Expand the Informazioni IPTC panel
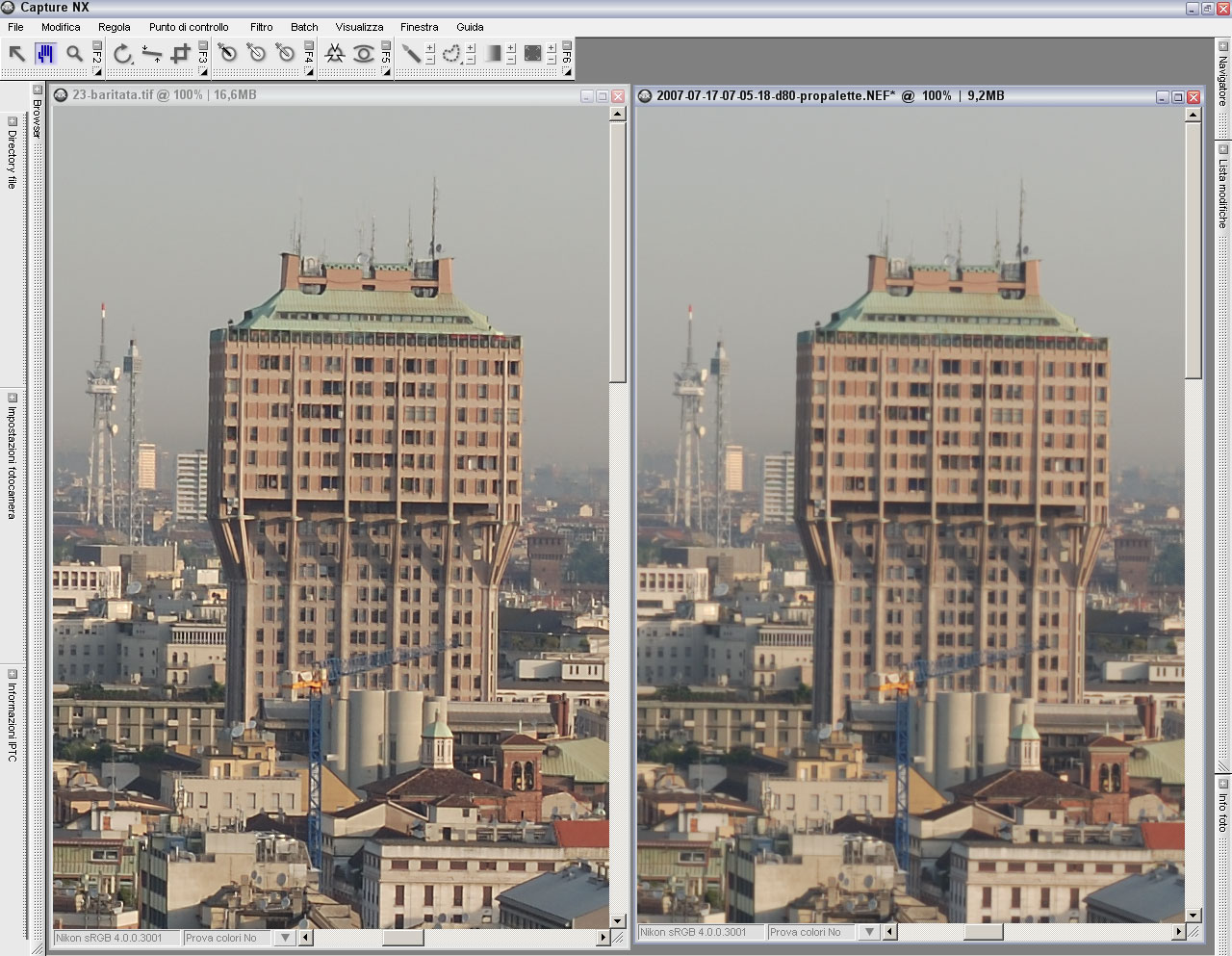Screen dimensions: 1232x956 pos(12,674)
